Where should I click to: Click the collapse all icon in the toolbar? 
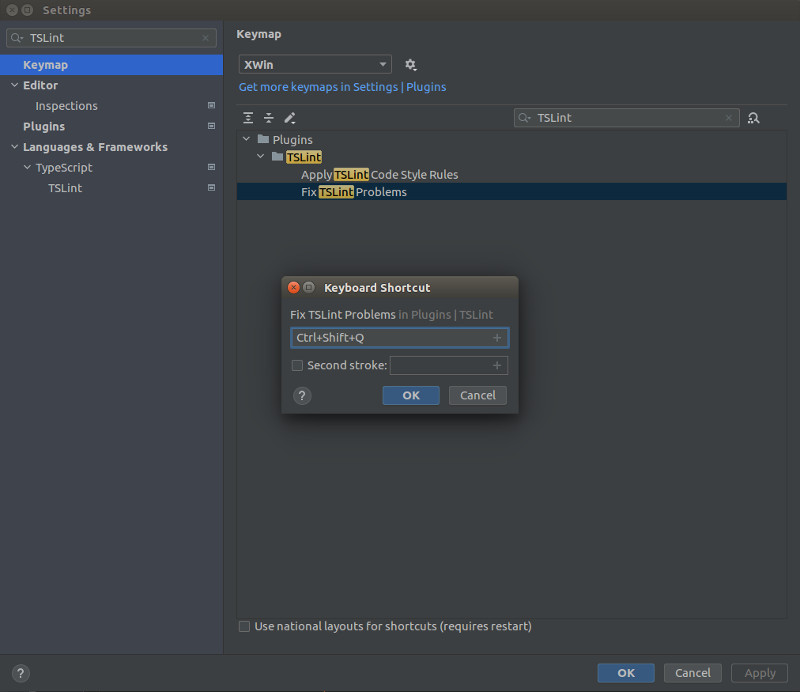pos(268,117)
